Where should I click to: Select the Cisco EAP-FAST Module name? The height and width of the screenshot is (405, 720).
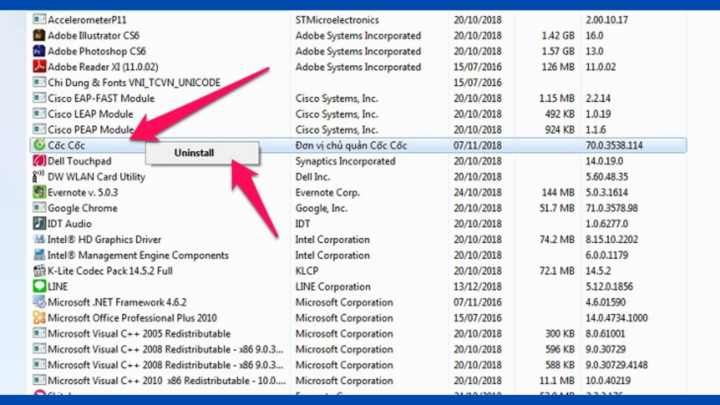click(101, 98)
